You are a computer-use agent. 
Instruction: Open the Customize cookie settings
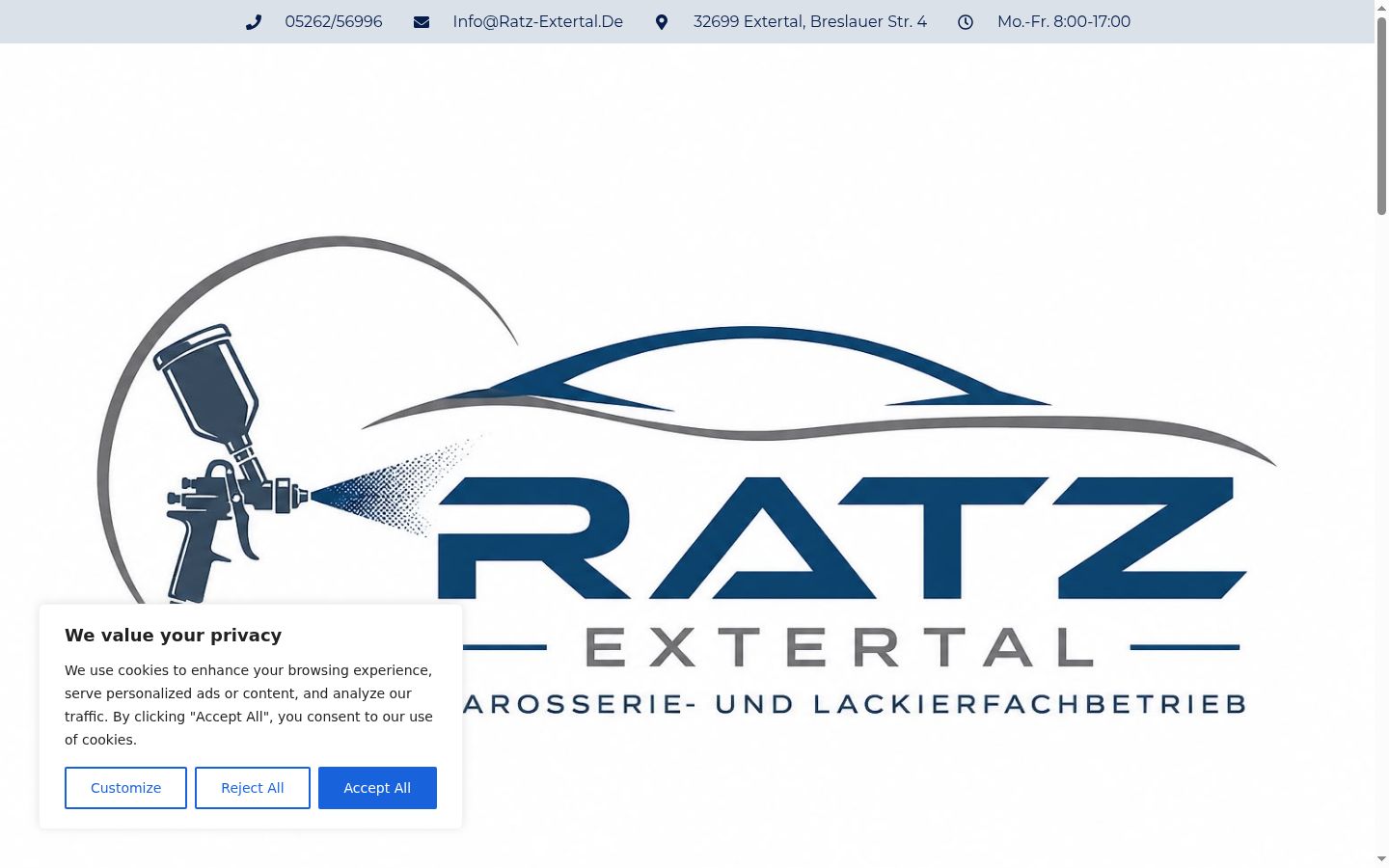pyautogui.click(x=125, y=788)
